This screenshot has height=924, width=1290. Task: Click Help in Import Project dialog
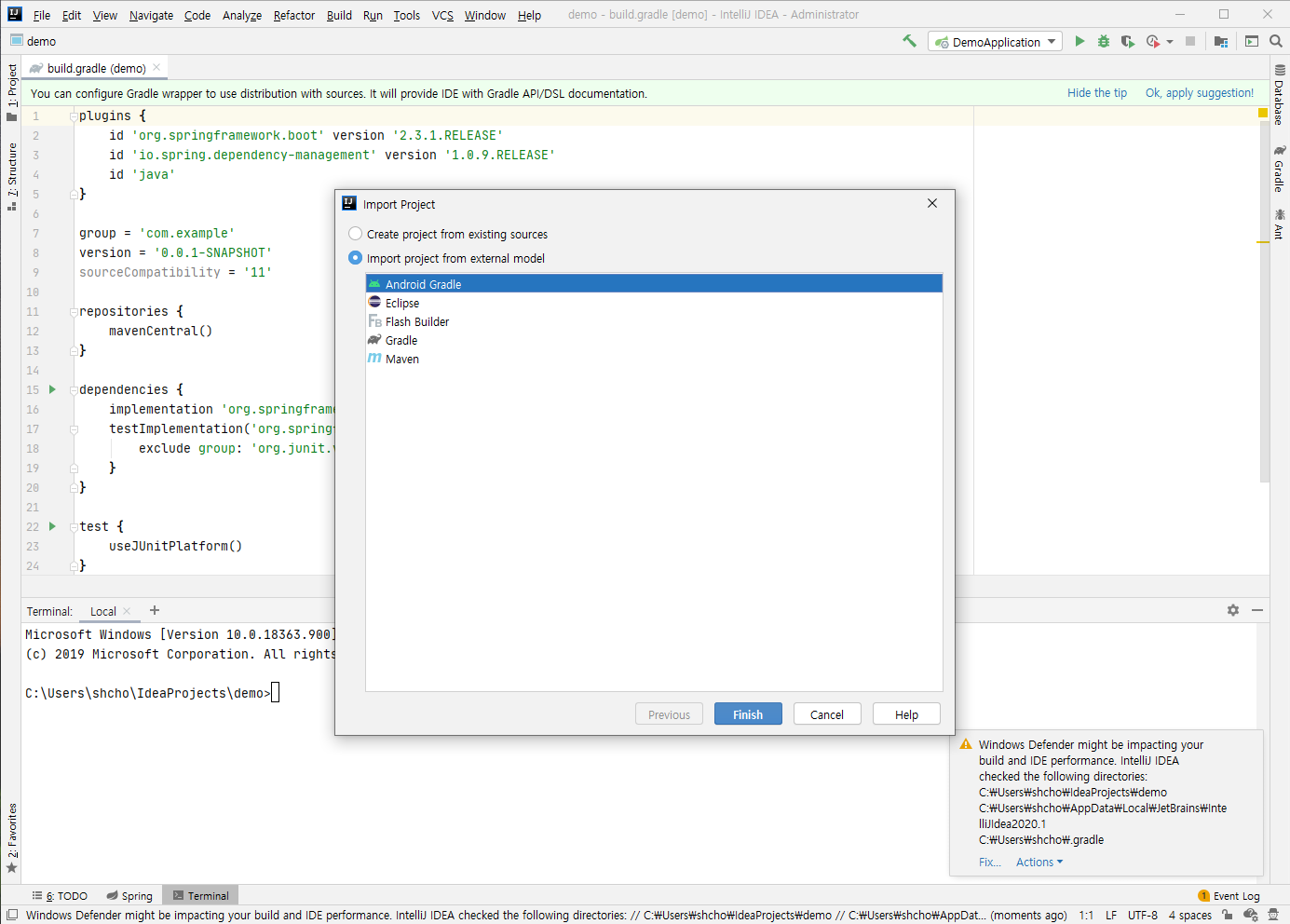coord(906,714)
